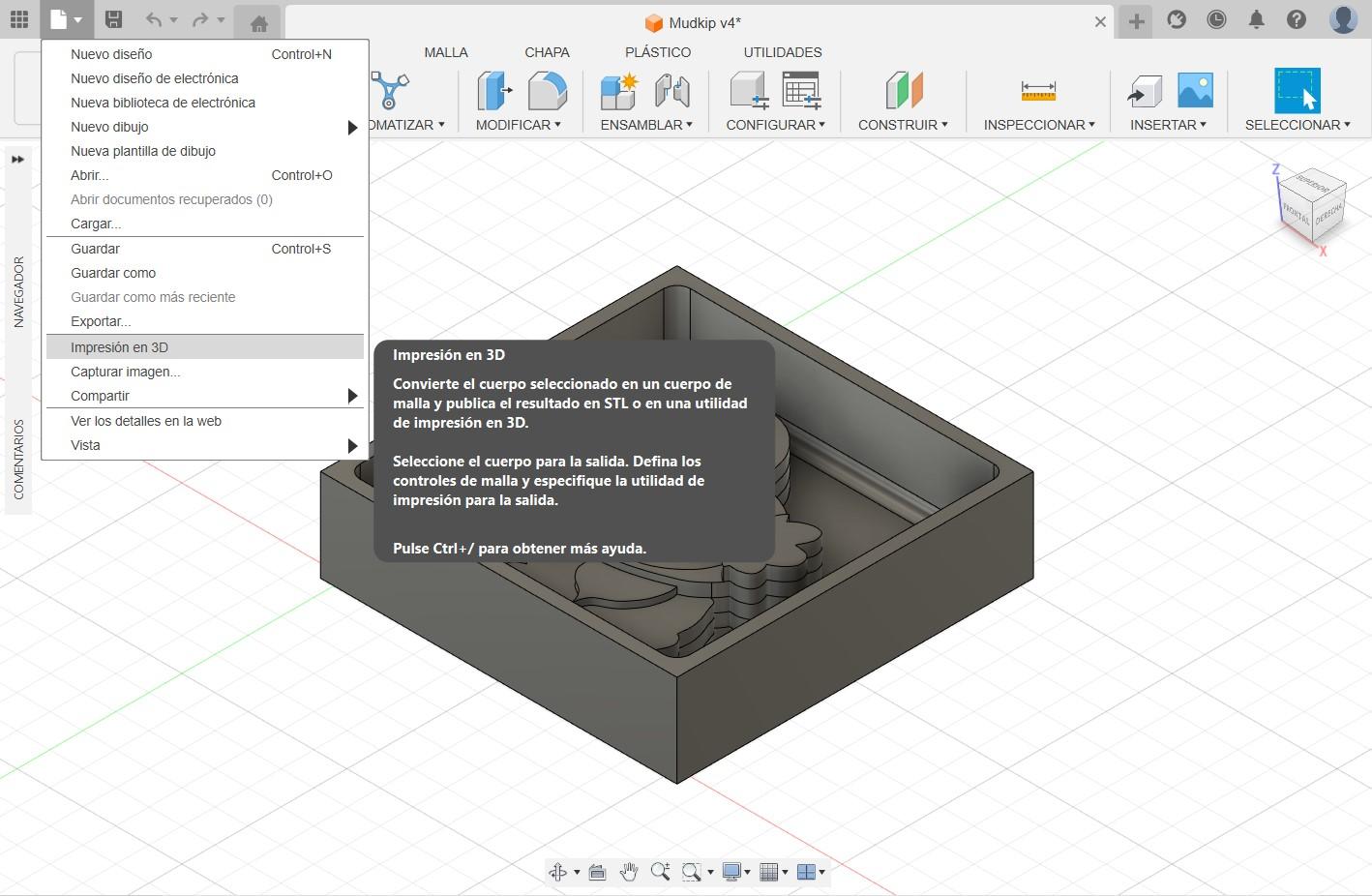Click the Measure ruler icon
Viewport: 1372px width, 896px height.
1038,91
